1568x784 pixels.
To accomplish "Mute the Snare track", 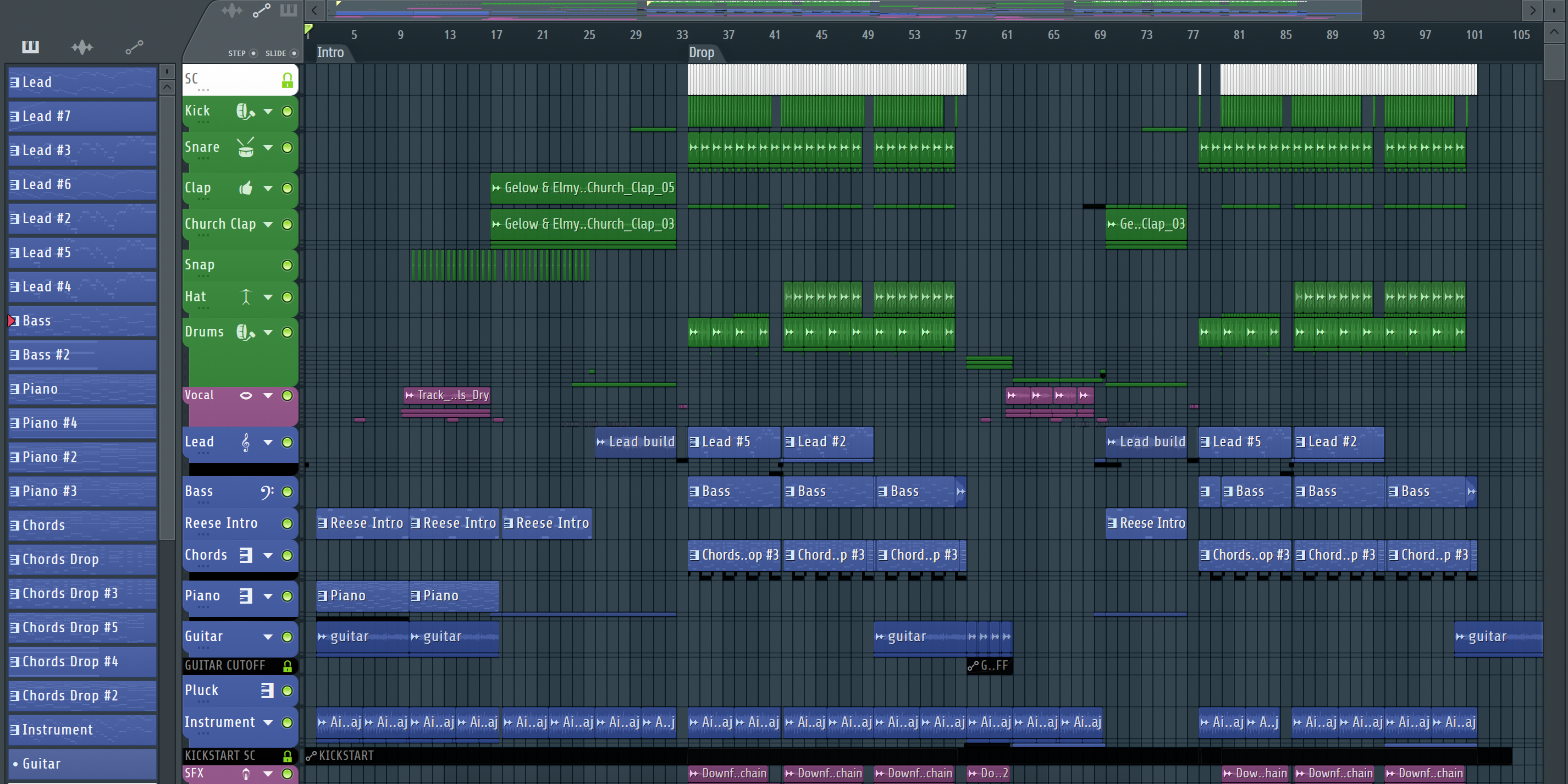I will pyautogui.click(x=286, y=147).
